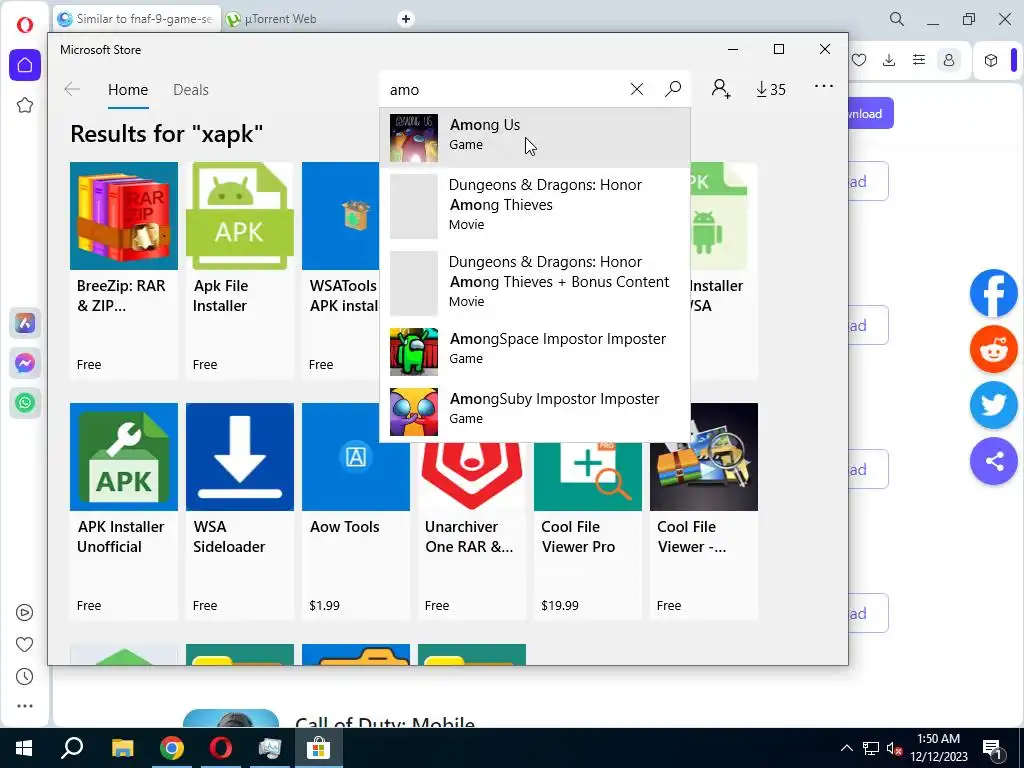1024x768 pixels.
Task: Click the purple Download button behind Store
Action: [871, 114]
